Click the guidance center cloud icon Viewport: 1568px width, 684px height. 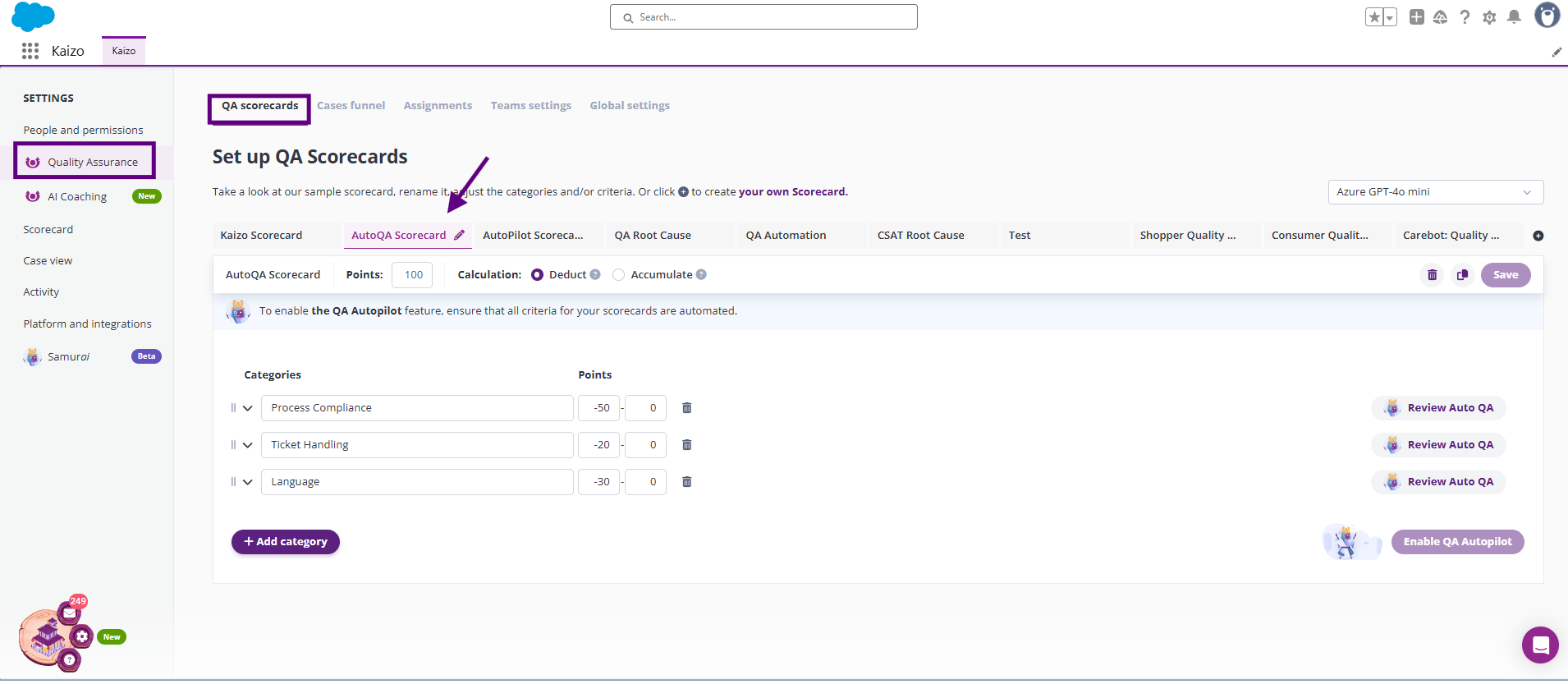pos(1440,16)
